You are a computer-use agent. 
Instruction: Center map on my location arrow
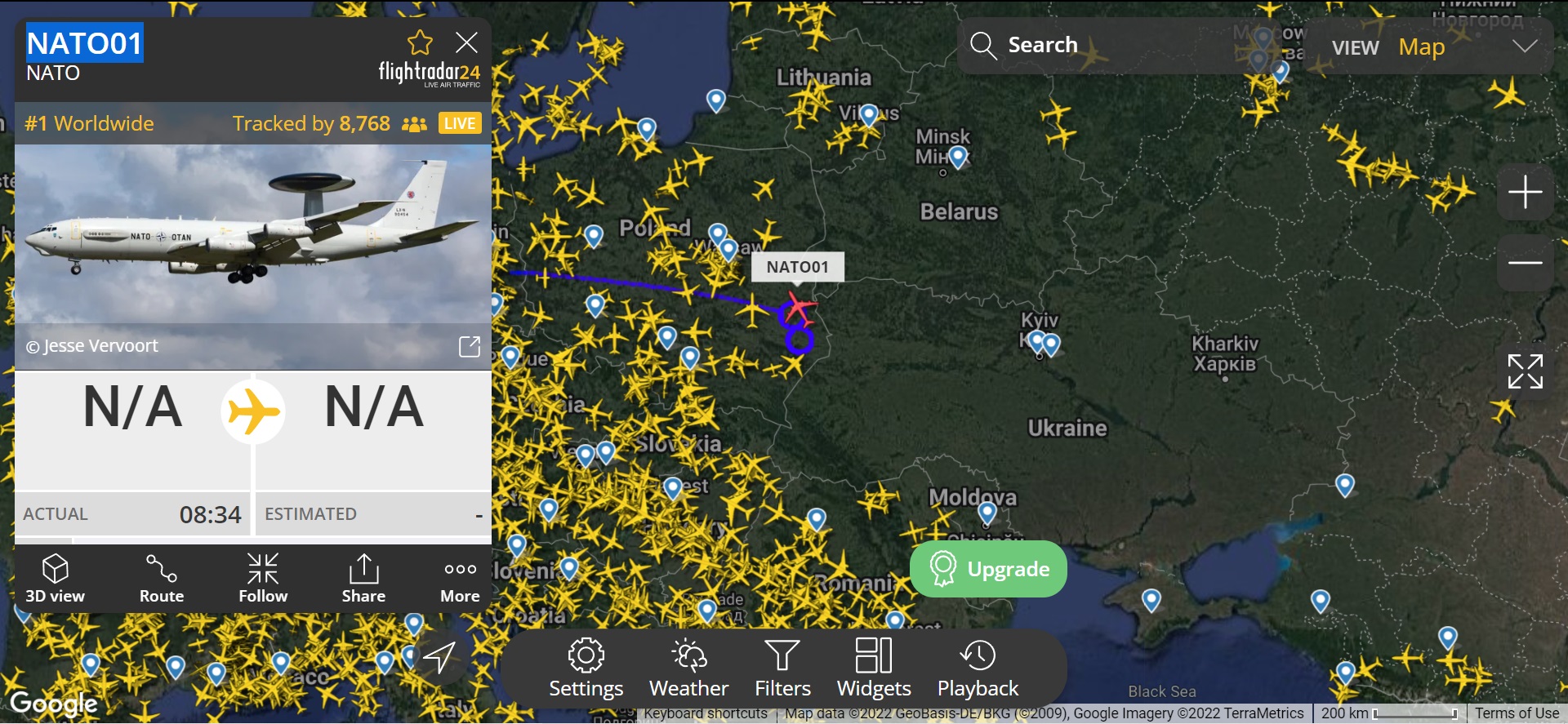(439, 657)
